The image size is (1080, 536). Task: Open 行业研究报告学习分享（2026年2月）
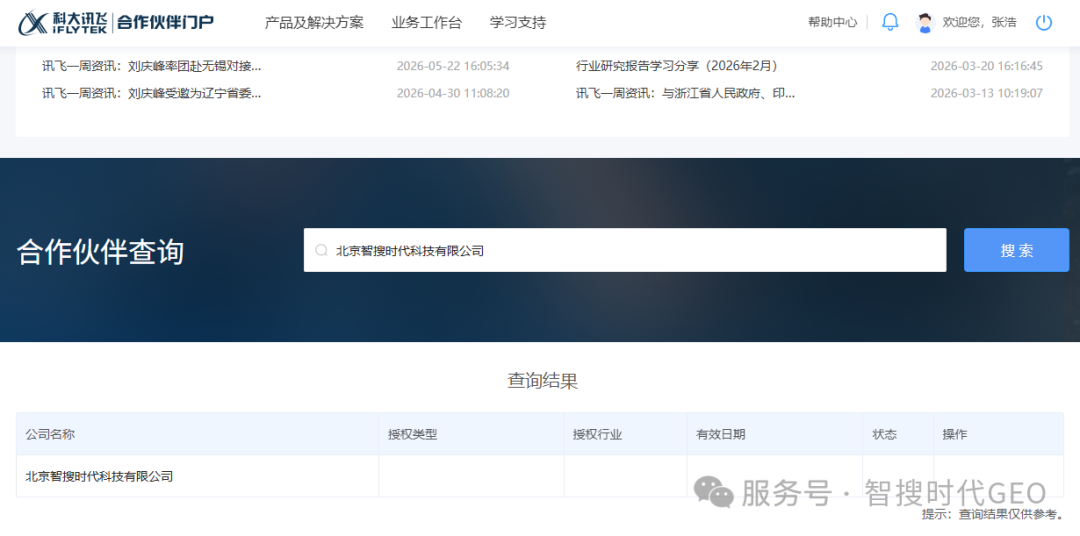point(677,66)
